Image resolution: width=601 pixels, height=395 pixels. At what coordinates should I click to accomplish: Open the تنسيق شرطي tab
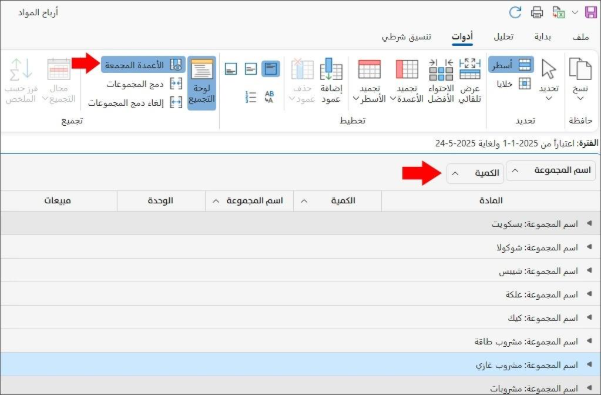pos(406,37)
